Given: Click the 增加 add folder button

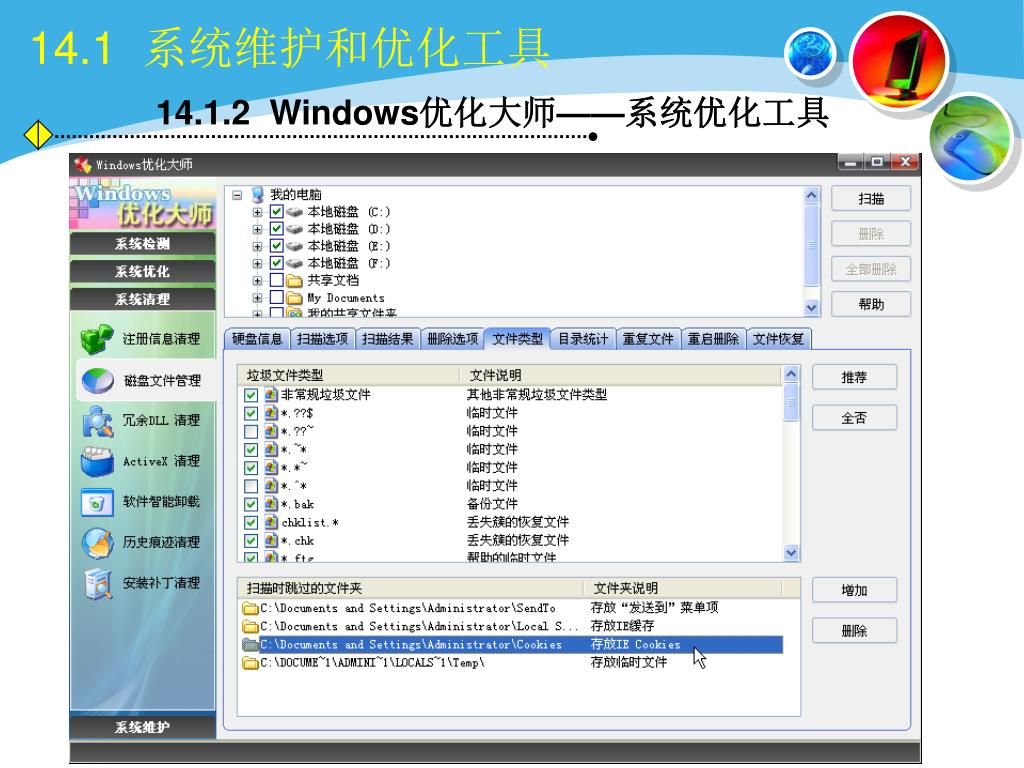Looking at the screenshot, I should pos(854,590).
